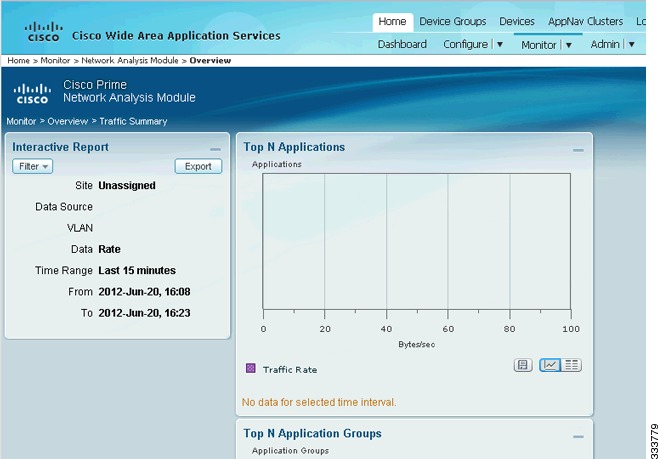Collapse the Top N Application Groups panel
The image size is (660, 459).
click(578, 437)
